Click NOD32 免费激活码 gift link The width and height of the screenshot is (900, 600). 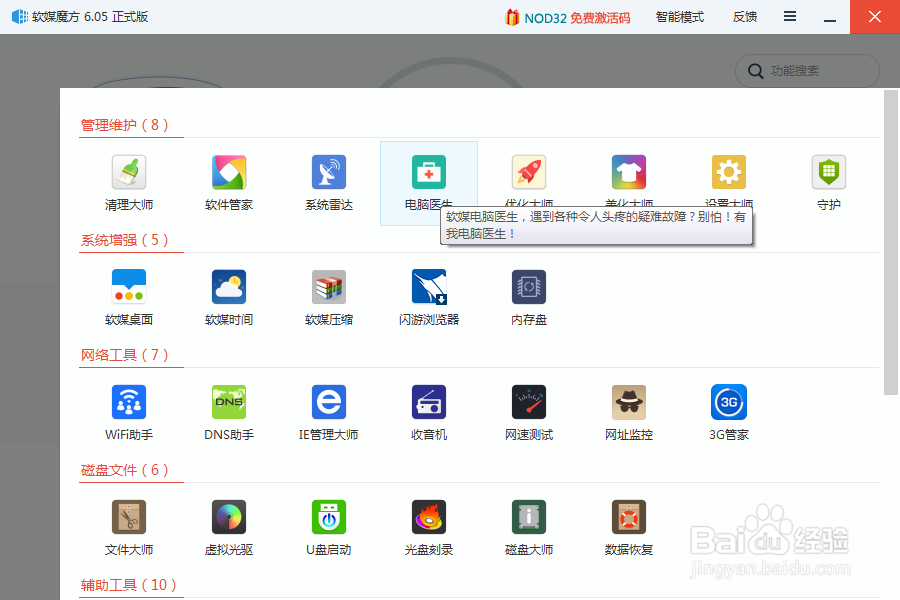click(567, 18)
